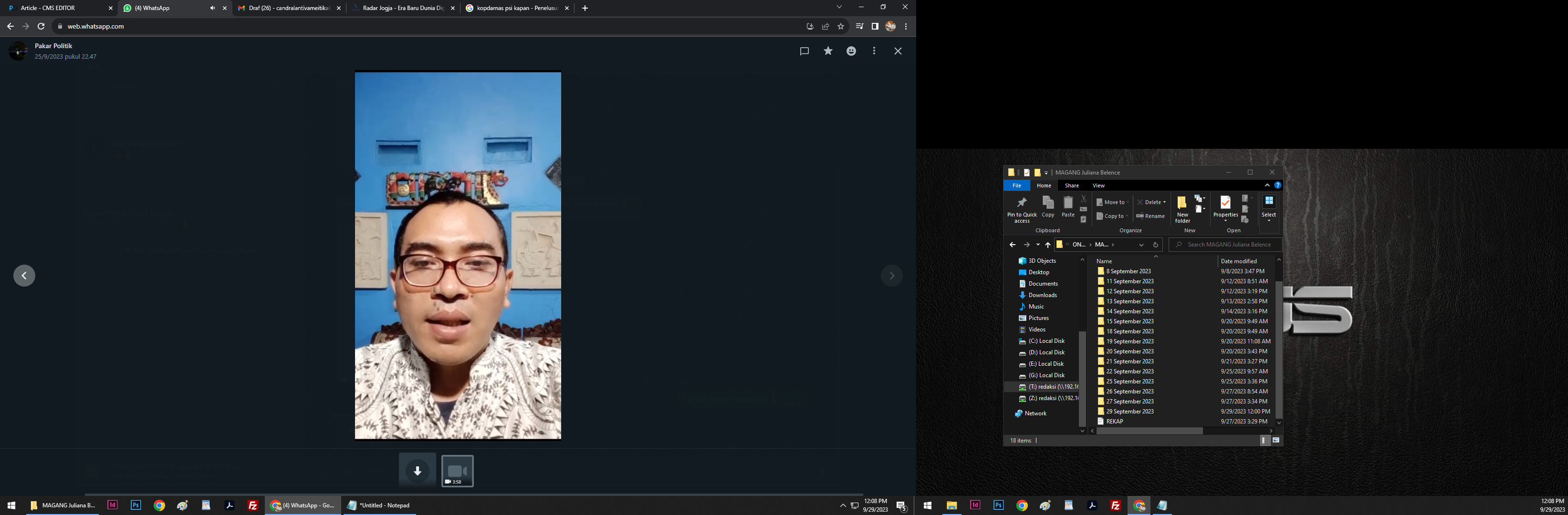Mute the WhatsApp tab audio
The image size is (1568, 515).
(x=212, y=8)
